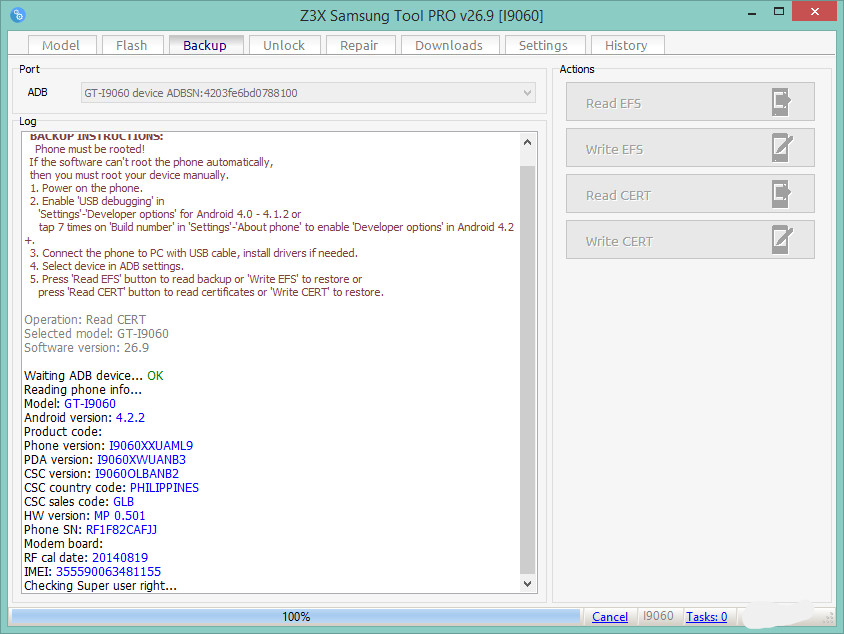The width and height of the screenshot is (844, 634).
Task: Click the CSC version I9060OLBANB2
Action: click(x=137, y=474)
